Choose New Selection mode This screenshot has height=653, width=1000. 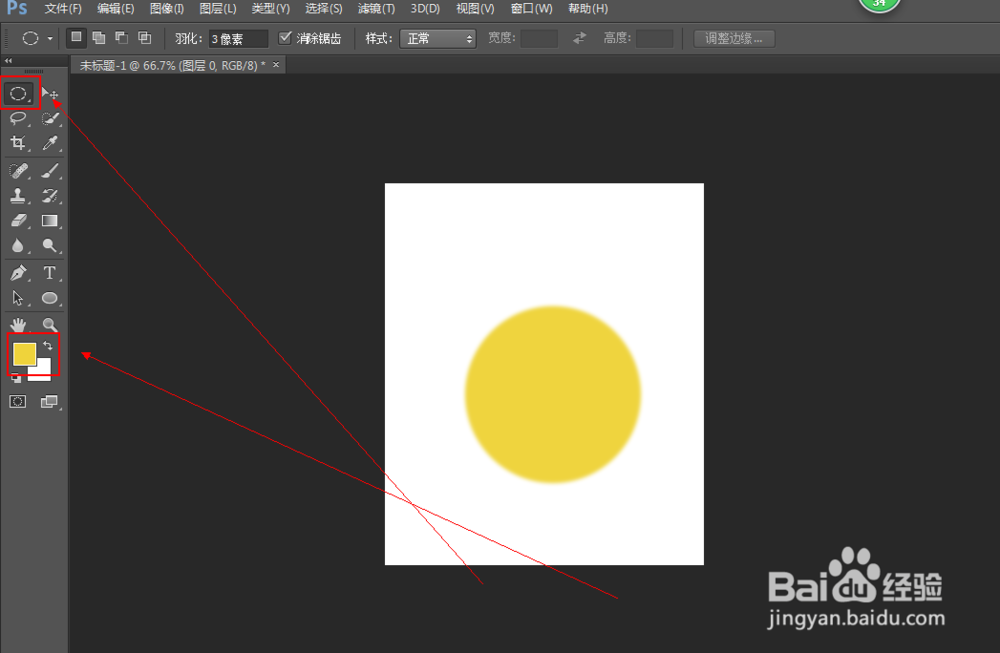coord(77,38)
